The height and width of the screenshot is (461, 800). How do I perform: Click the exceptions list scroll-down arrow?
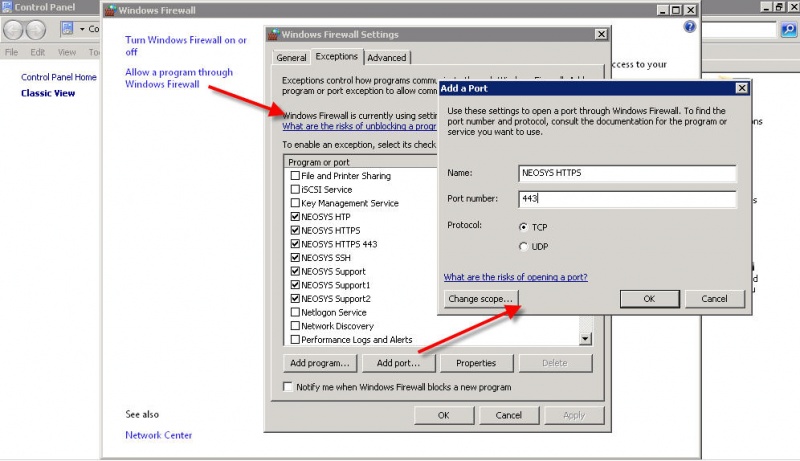click(x=585, y=339)
